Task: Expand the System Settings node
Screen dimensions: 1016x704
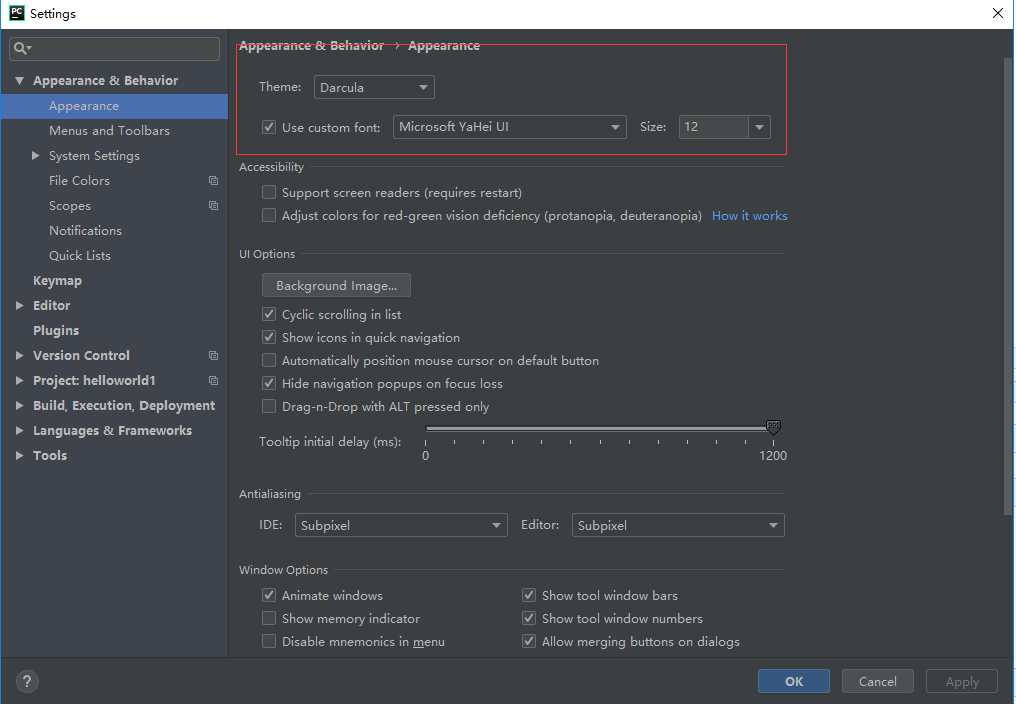Action: pyautogui.click(x=36, y=156)
